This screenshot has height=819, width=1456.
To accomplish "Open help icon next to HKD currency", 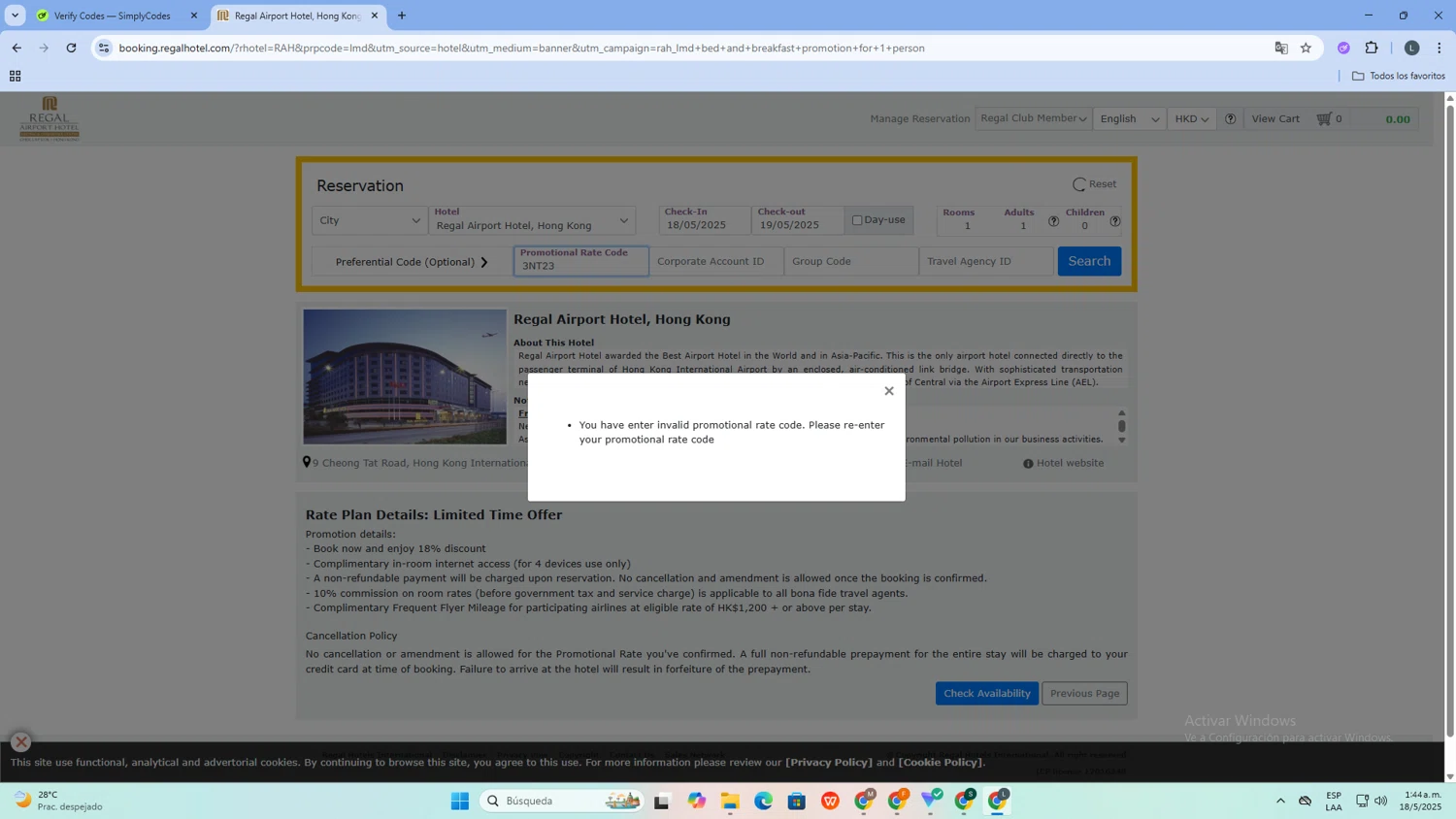I will (1230, 118).
